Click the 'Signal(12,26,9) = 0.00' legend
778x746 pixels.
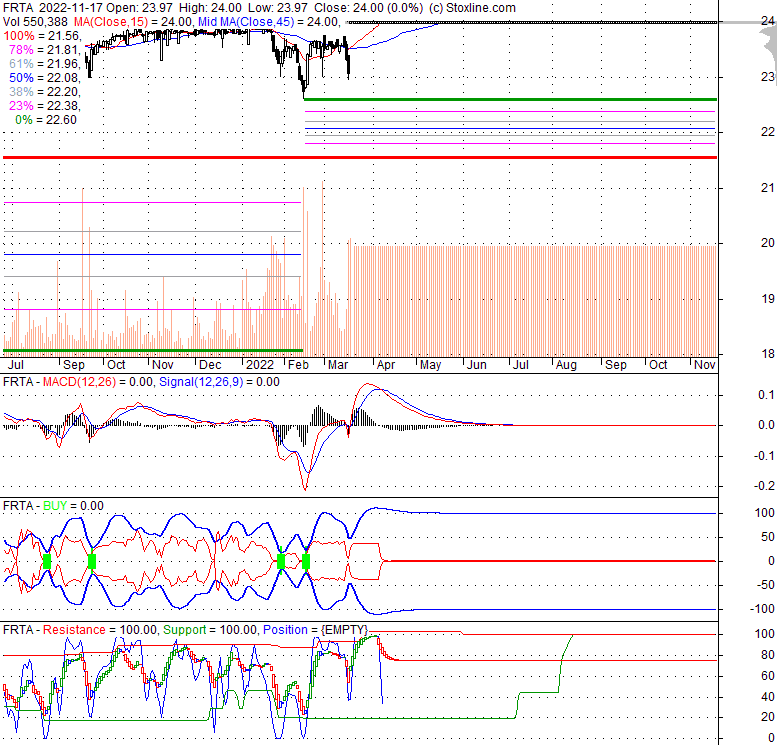tap(219, 382)
